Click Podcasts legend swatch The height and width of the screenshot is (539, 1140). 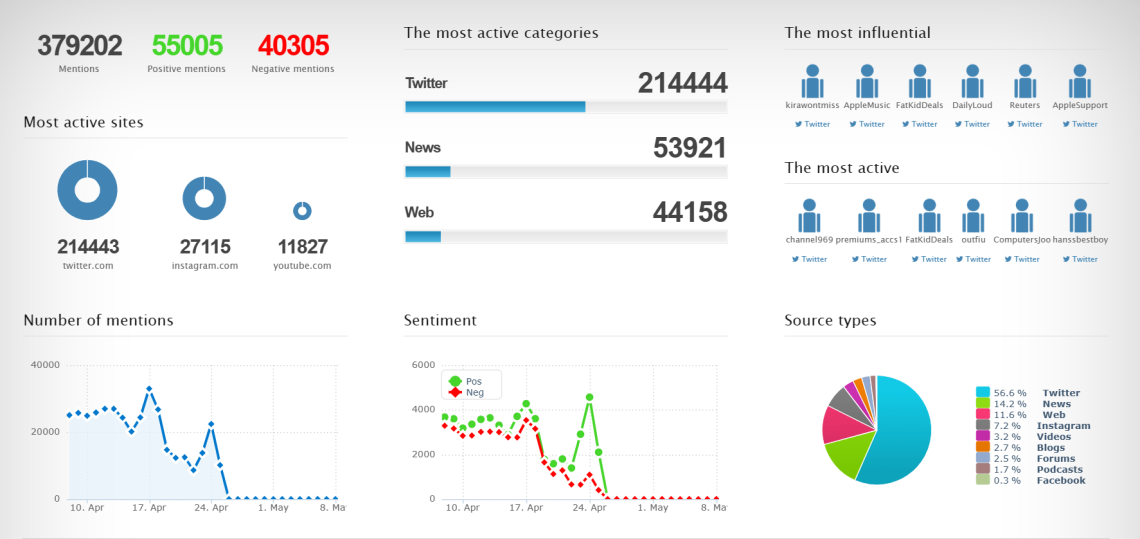[x=983, y=469]
